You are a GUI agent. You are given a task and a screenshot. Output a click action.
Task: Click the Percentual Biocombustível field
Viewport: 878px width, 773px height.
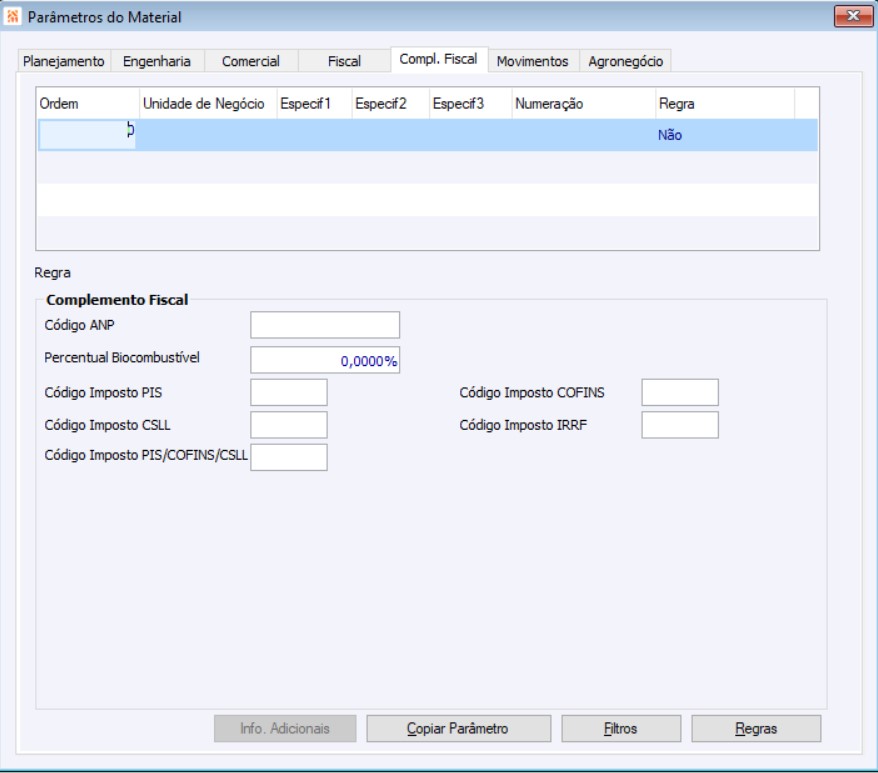pyautogui.click(x=325, y=360)
